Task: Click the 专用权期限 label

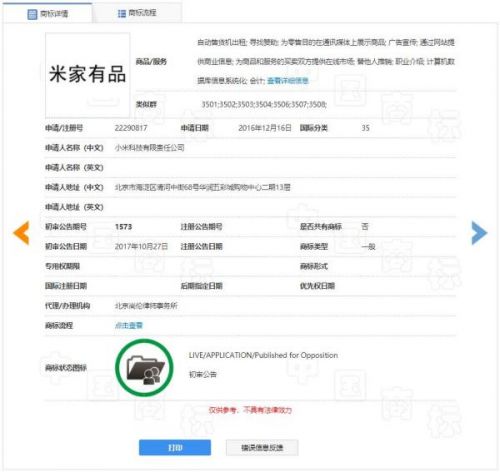Action: click(x=62, y=266)
